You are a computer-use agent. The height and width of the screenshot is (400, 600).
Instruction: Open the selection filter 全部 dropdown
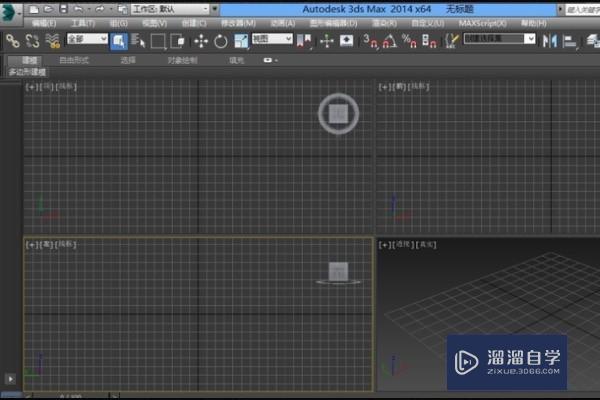[87, 40]
